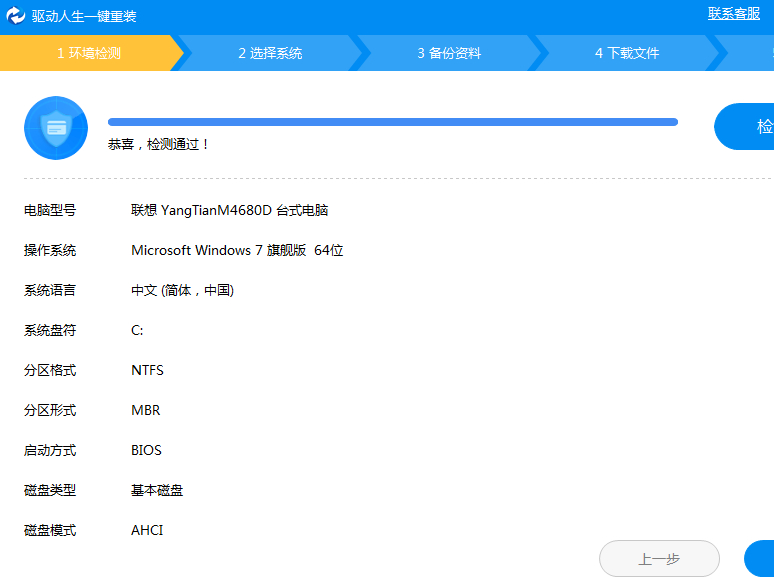The width and height of the screenshot is (774, 580).
Task: Click the blue shield detection icon
Action: click(x=56, y=128)
